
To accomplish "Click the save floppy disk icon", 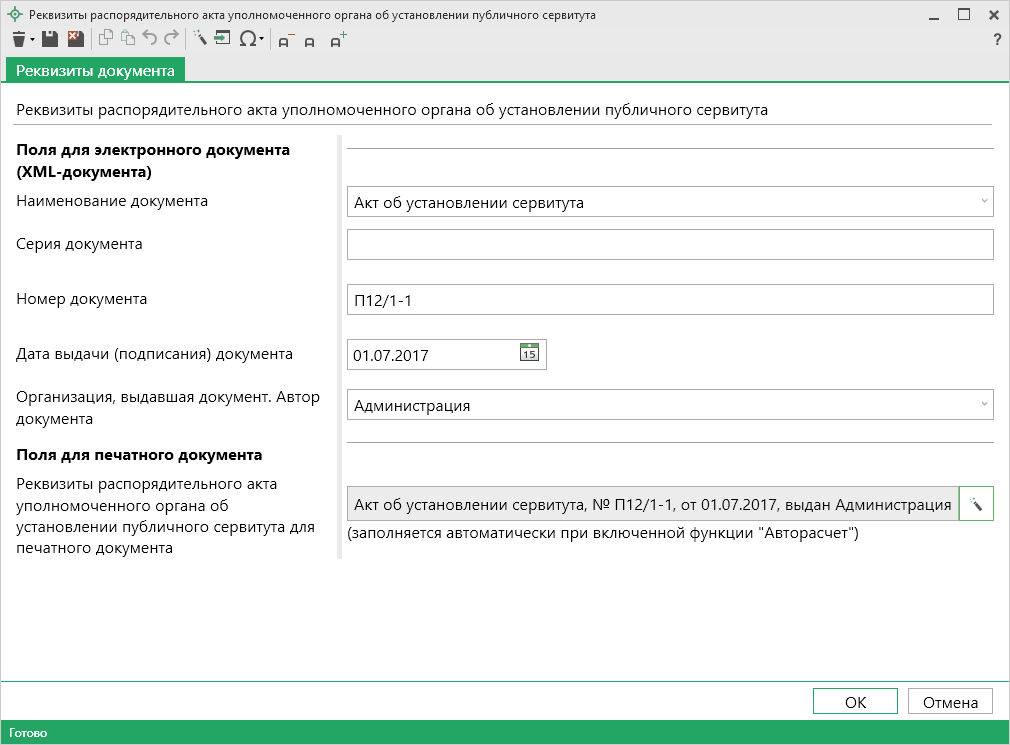I will point(49,39).
